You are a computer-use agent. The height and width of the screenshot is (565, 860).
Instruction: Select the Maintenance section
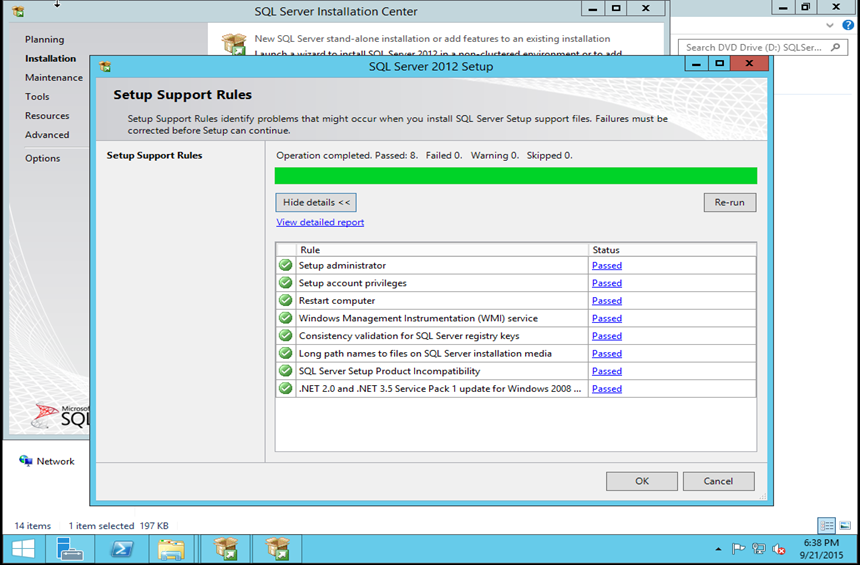[x=54, y=78]
